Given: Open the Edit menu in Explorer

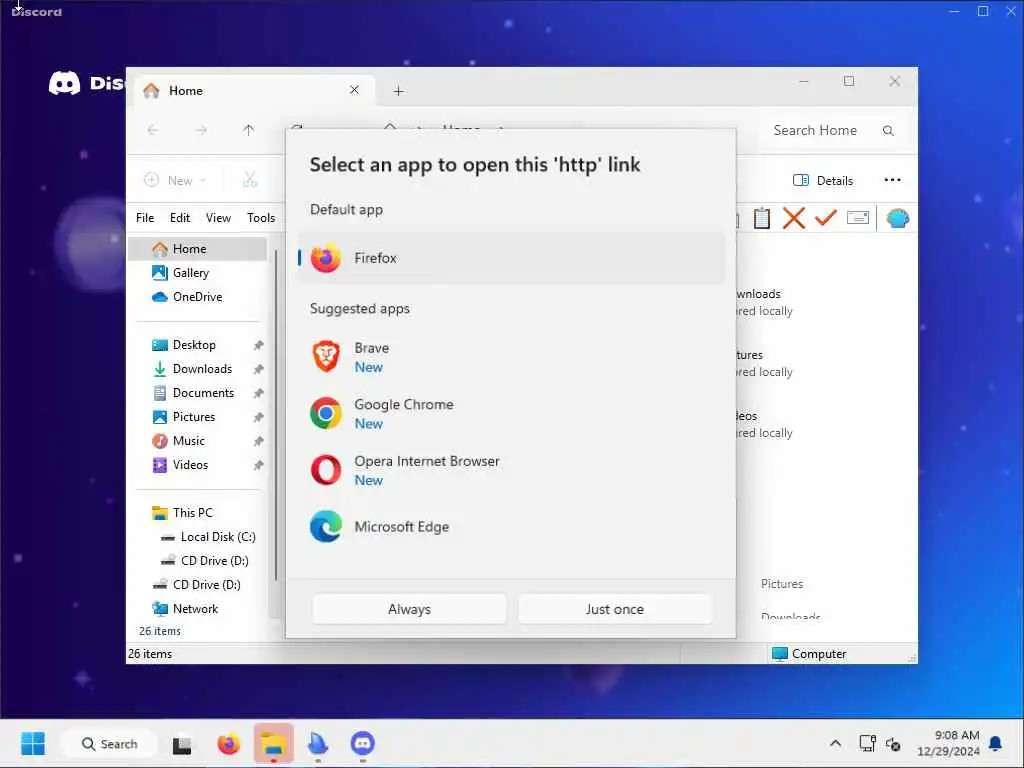Looking at the screenshot, I should pyautogui.click(x=180, y=218).
